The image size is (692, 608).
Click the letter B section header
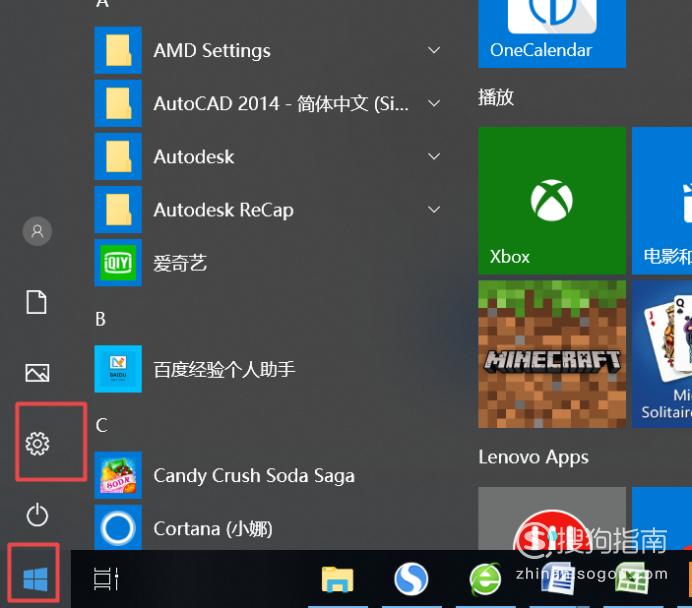tap(100, 319)
